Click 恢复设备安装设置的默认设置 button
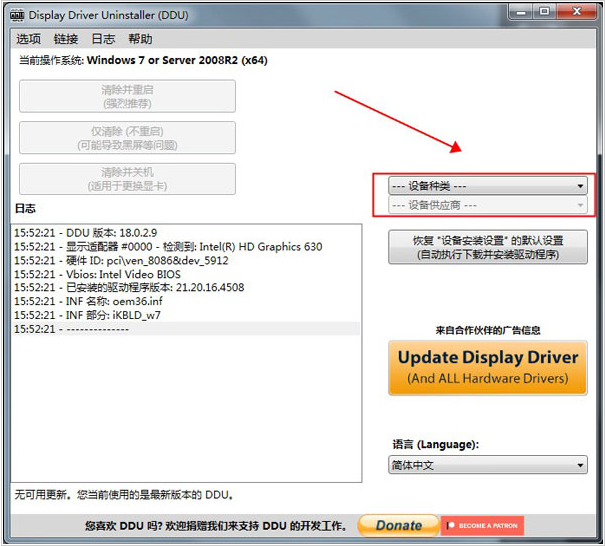605x546 pixels. coord(488,247)
